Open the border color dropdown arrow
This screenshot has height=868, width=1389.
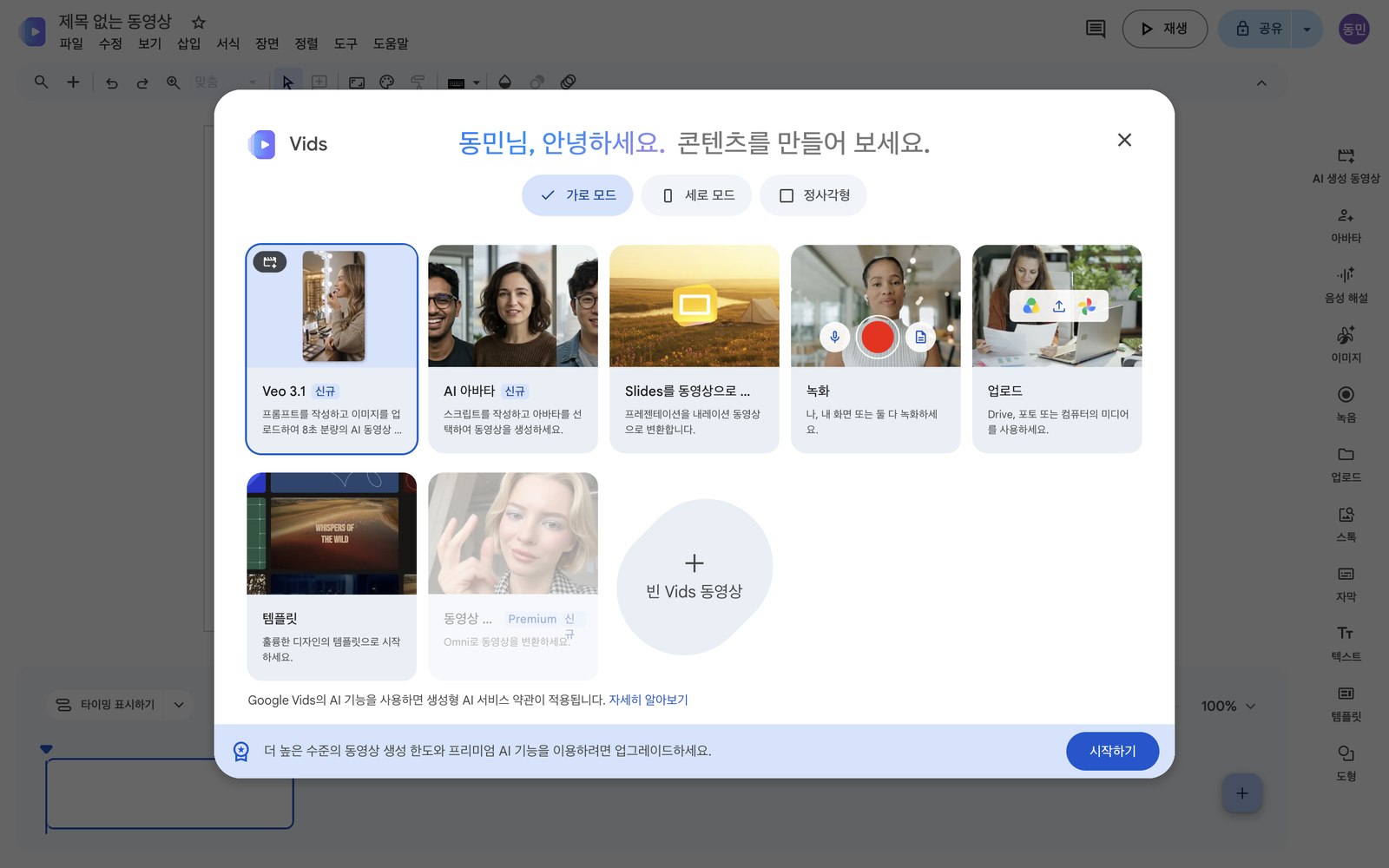[476, 83]
